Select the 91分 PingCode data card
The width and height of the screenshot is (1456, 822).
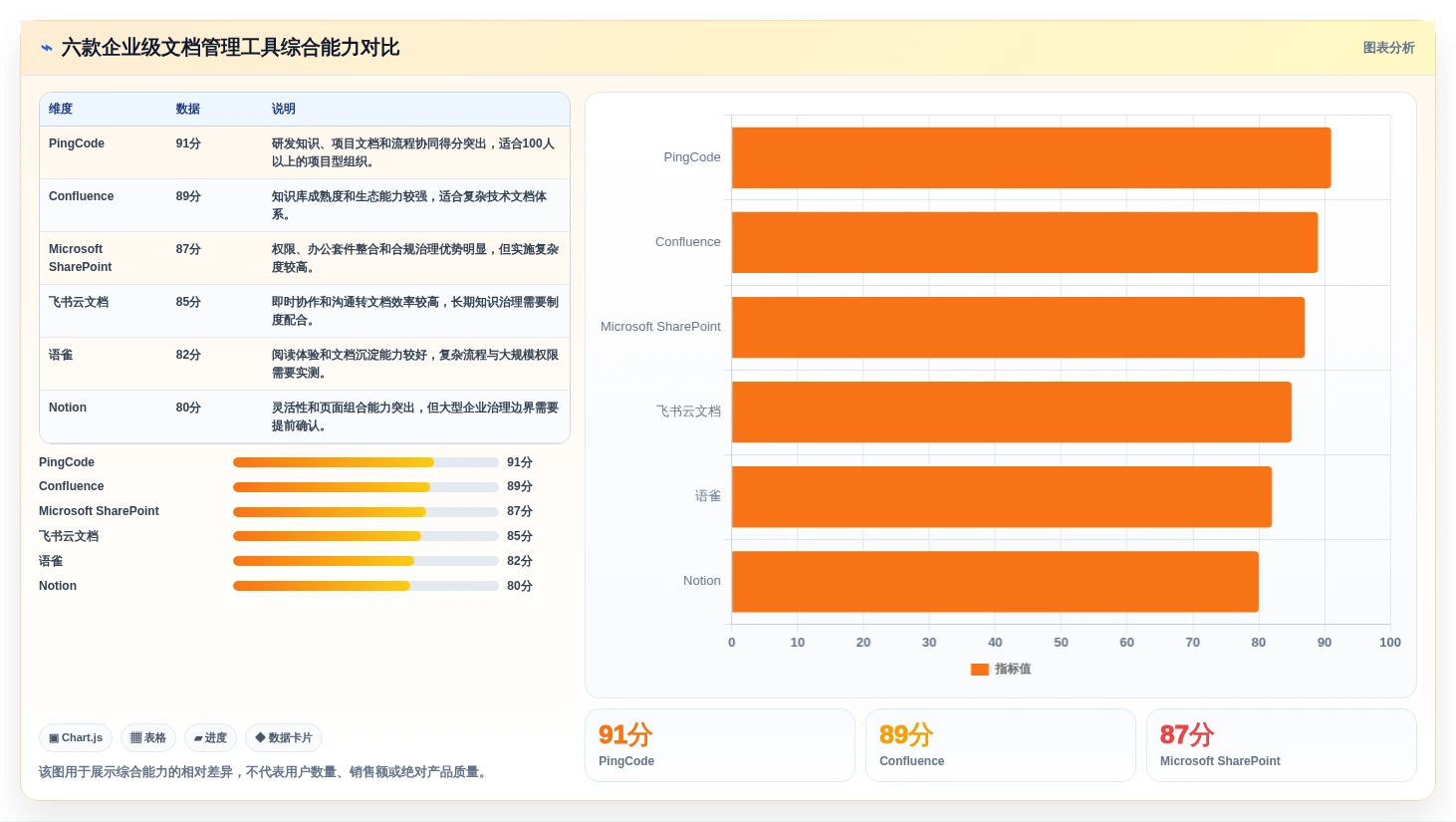click(x=720, y=745)
